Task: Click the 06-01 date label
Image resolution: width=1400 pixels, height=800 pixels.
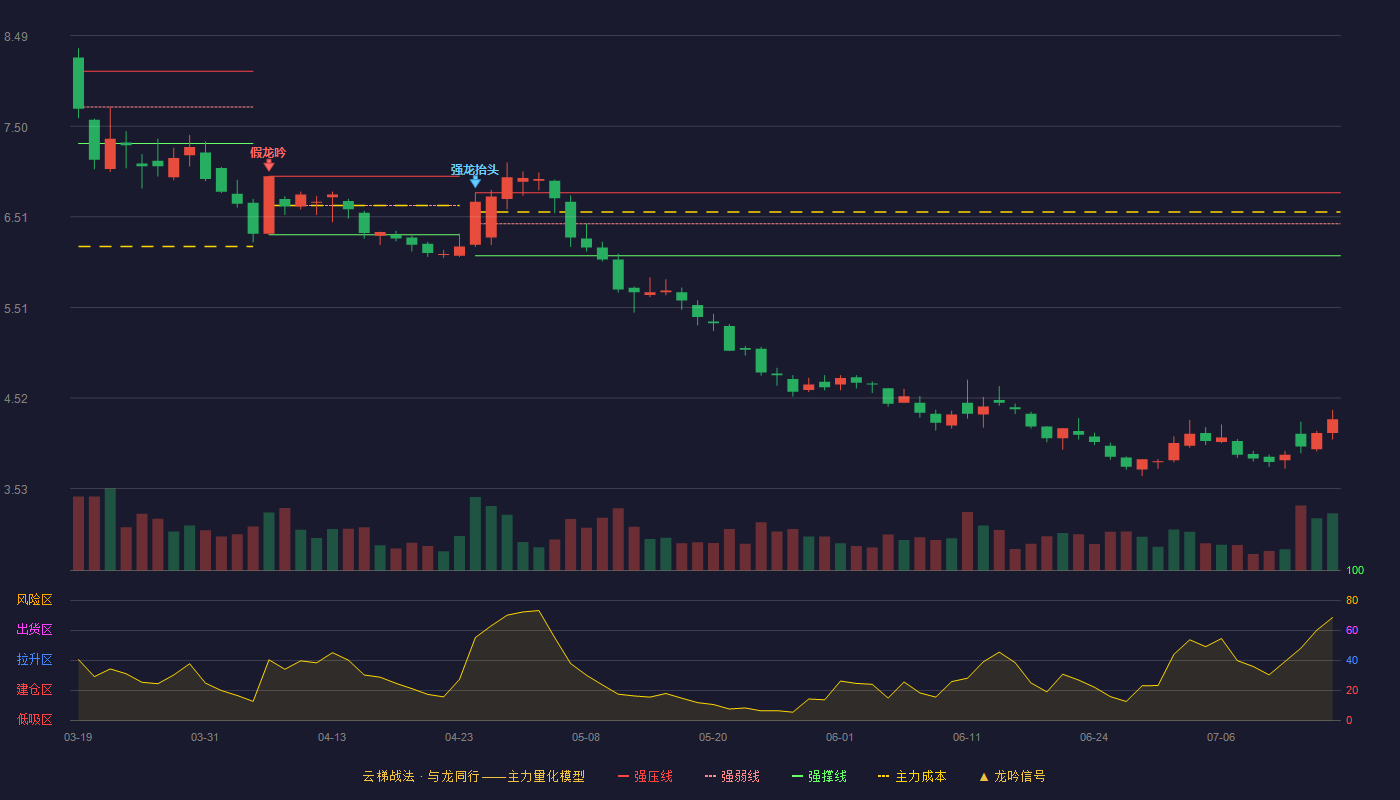Action: point(840,737)
